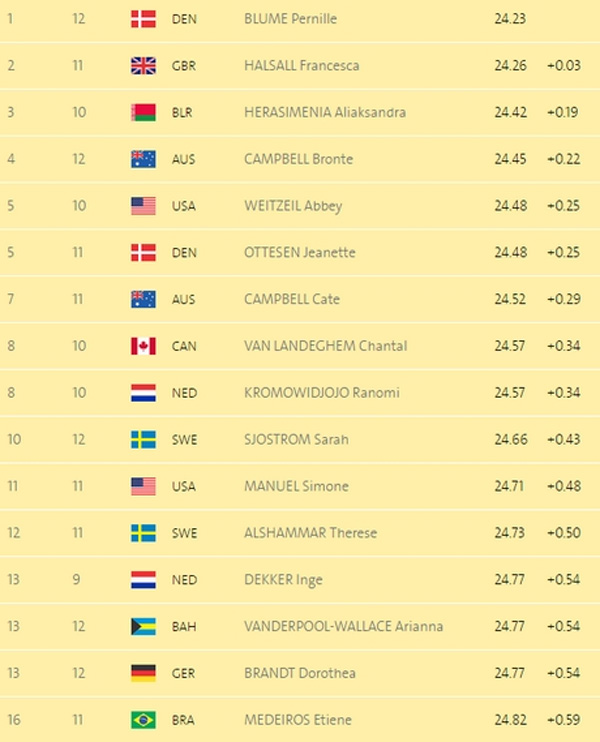Click the Bahamas flag icon
Image resolution: width=600 pixels, height=742 pixels.
[x=143, y=626]
